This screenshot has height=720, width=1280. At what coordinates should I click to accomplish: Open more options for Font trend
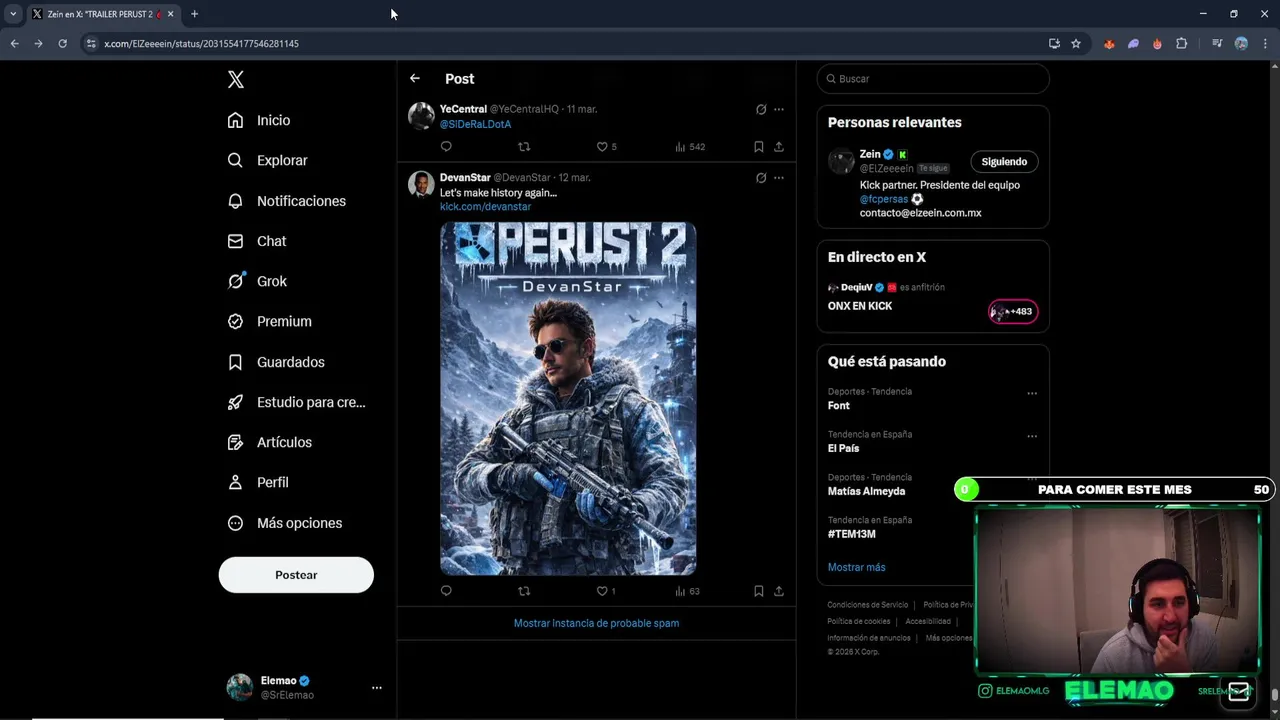(x=1032, y=393)
